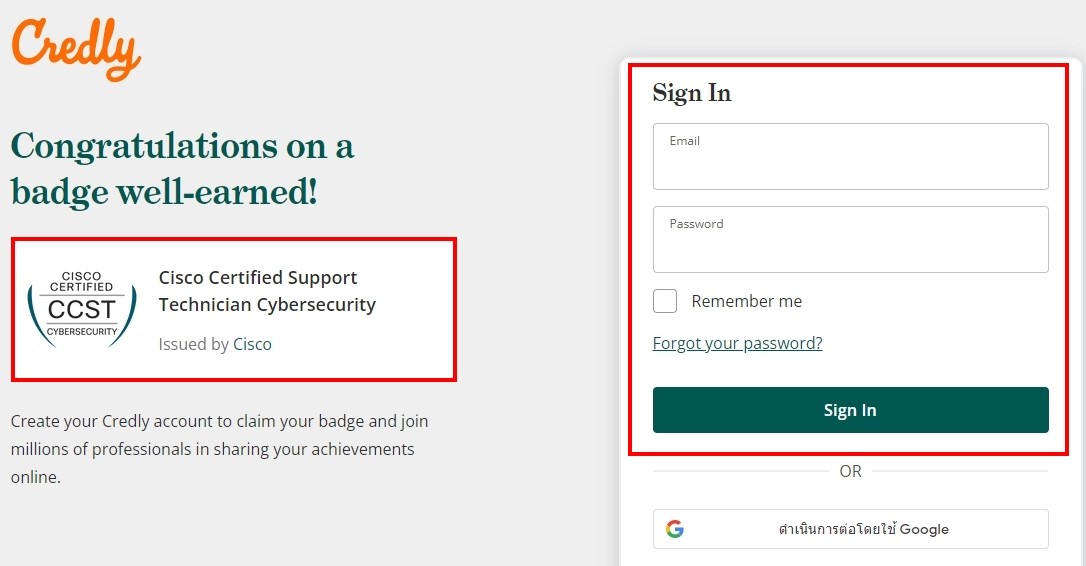
Task: Click the Password field label
Action: (696, 224)
